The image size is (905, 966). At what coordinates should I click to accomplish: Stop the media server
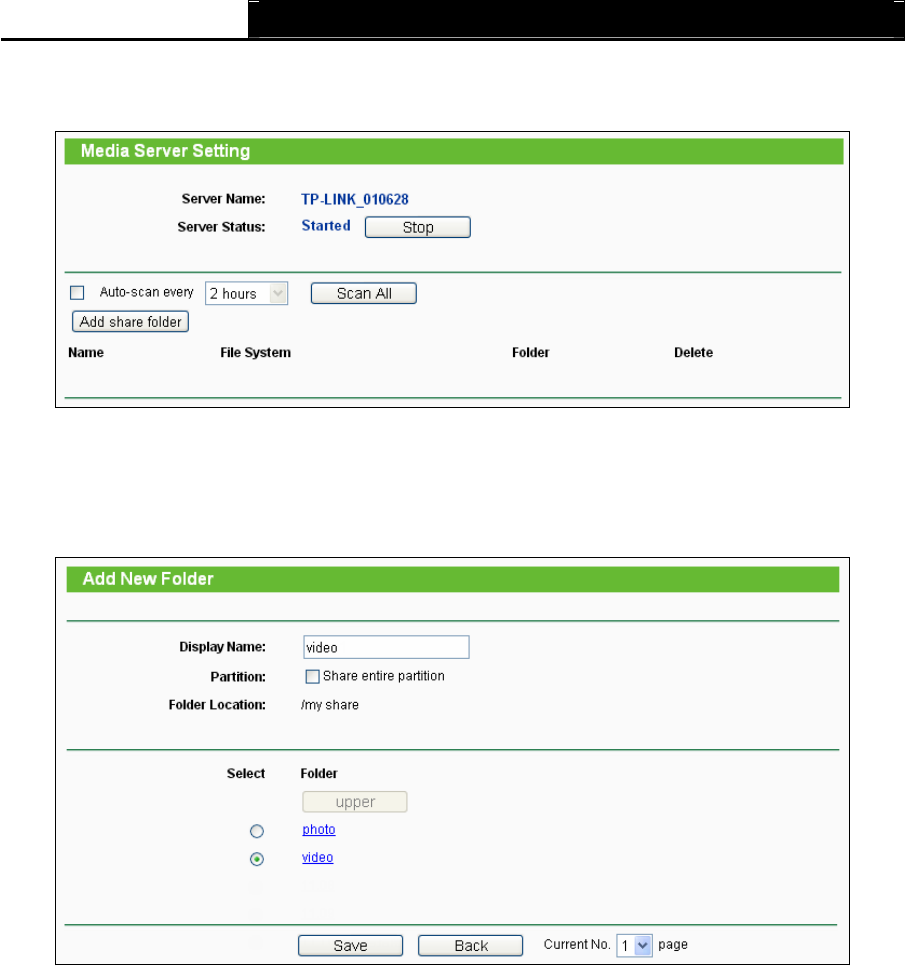click(418, 227)
